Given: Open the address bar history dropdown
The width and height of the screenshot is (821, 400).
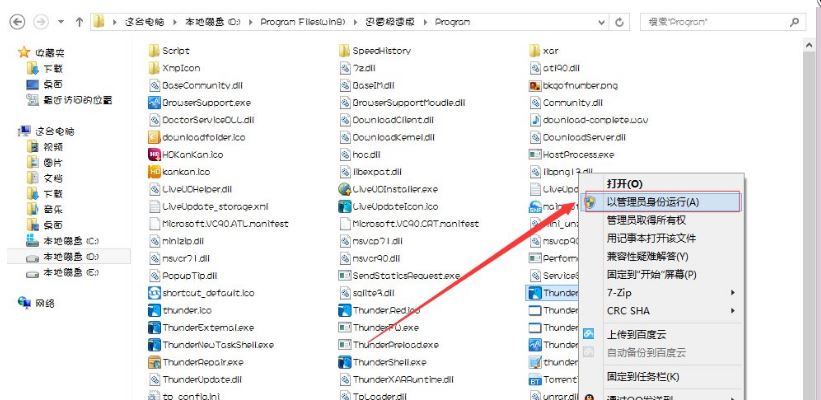Looking at the screenshot, I should point(602,22).
